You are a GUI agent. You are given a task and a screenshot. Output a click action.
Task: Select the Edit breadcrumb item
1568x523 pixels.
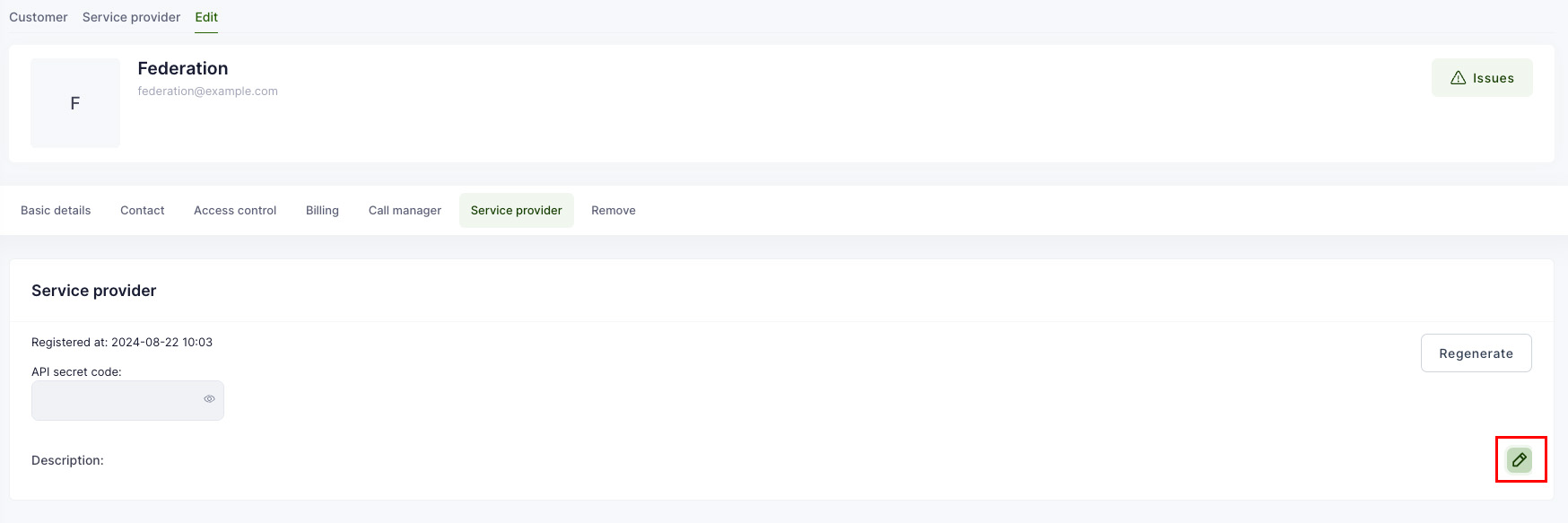[206, 17]
